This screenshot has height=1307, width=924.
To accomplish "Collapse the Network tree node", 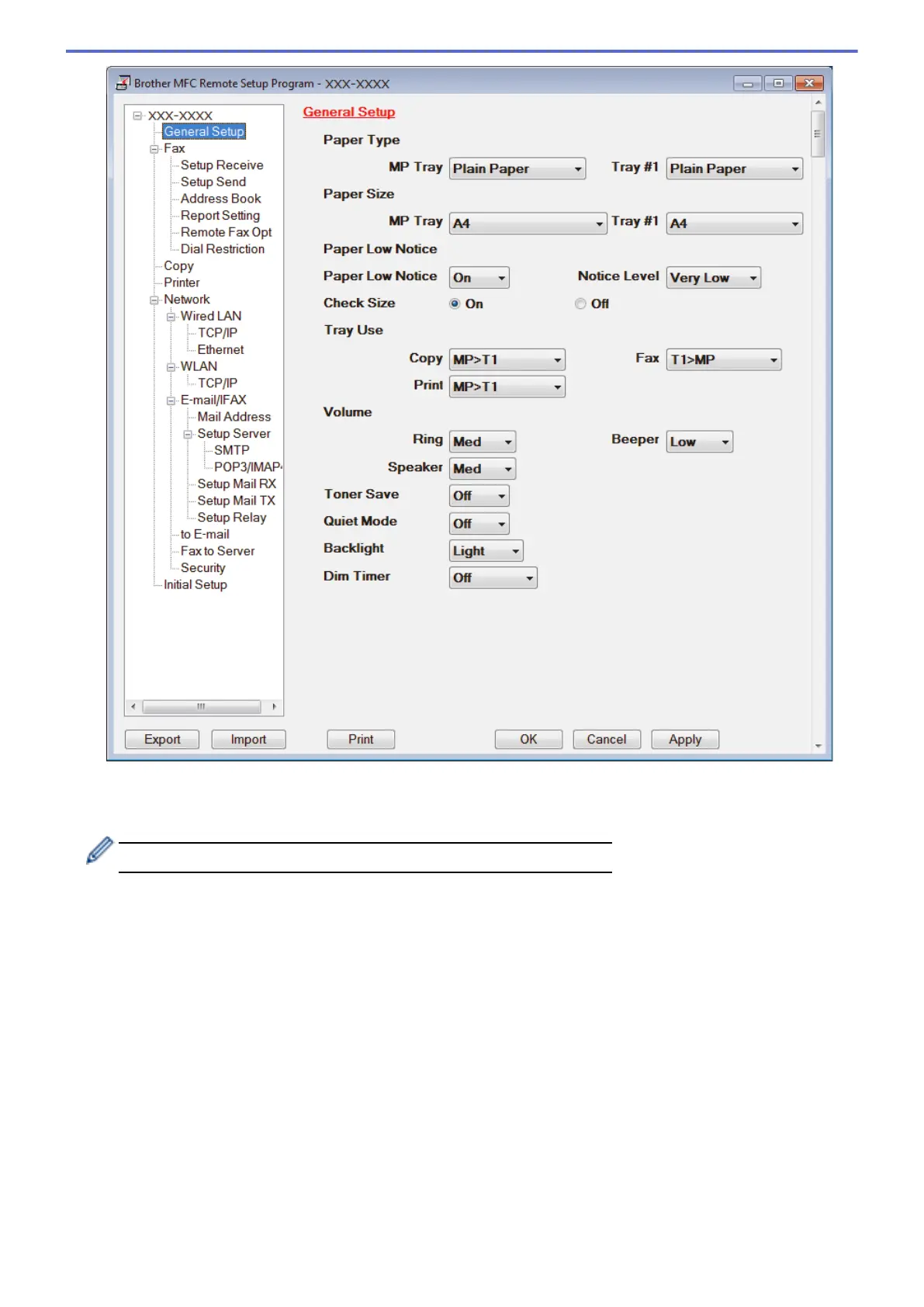I will click(154, 300).
